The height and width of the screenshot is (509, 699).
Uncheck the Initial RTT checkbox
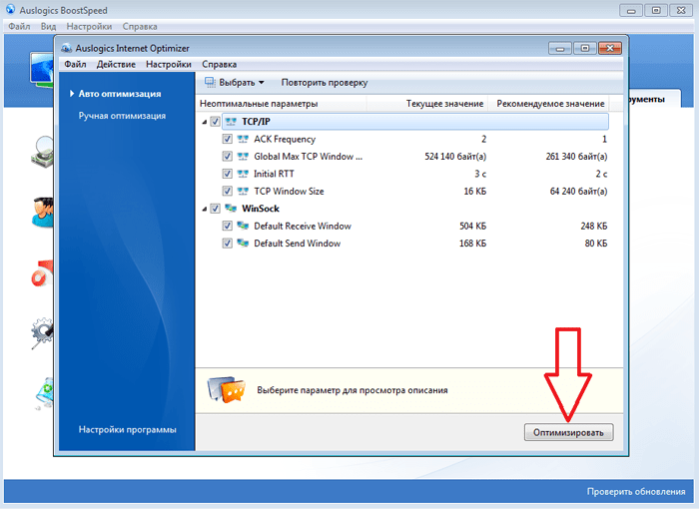227,174
